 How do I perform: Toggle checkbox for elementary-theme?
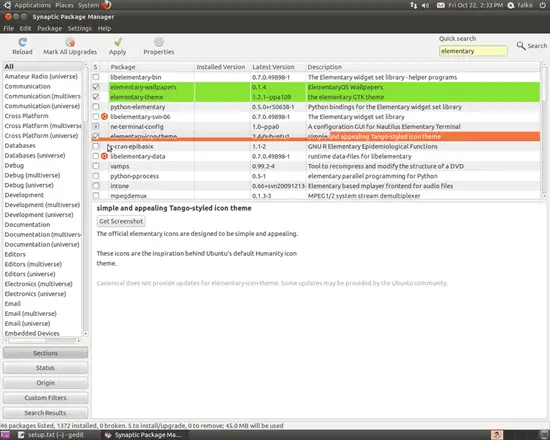[96, 96]
